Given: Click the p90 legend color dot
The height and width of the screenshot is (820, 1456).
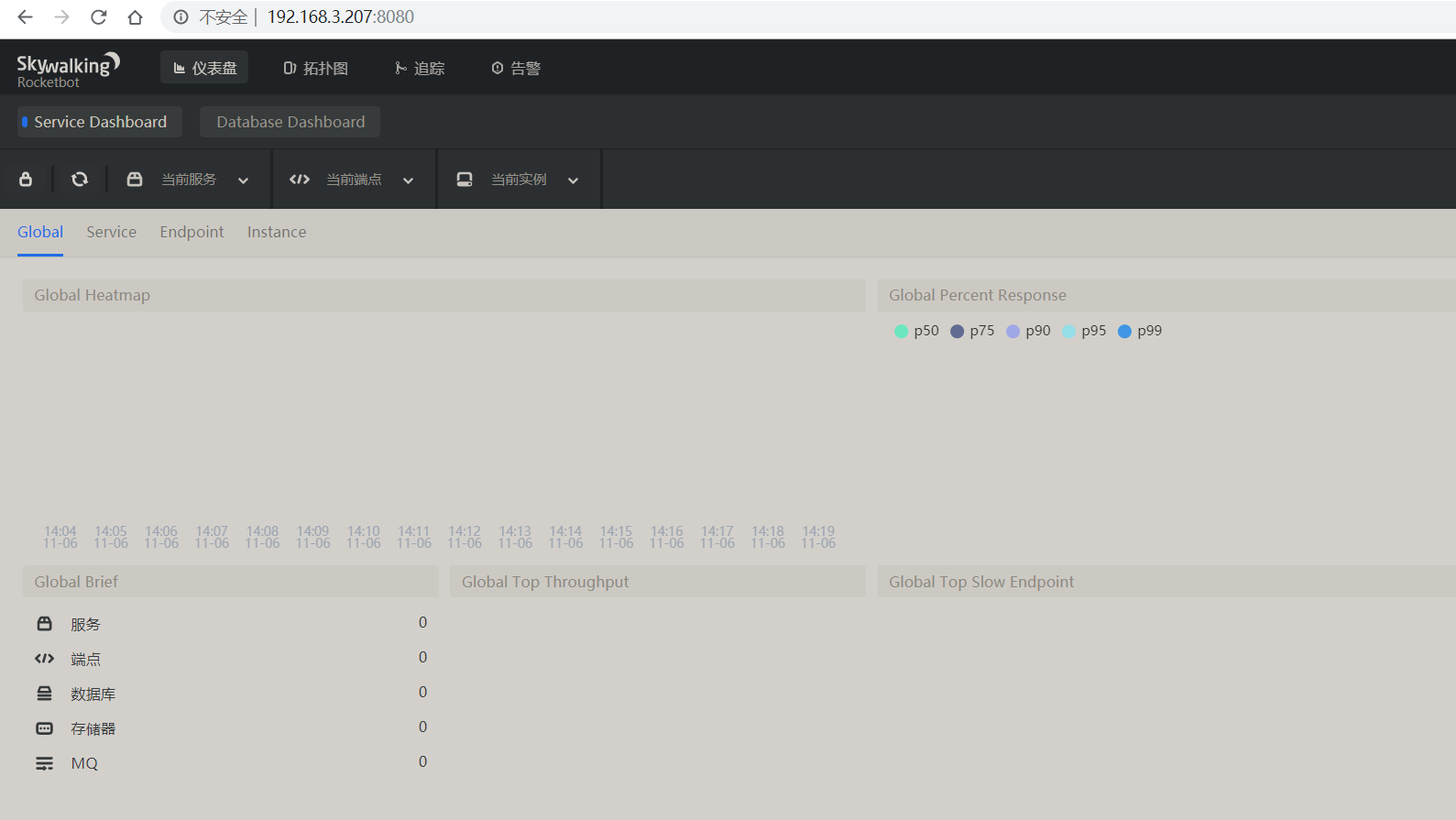Looking at the screenshot, I should pos(1013,332).
